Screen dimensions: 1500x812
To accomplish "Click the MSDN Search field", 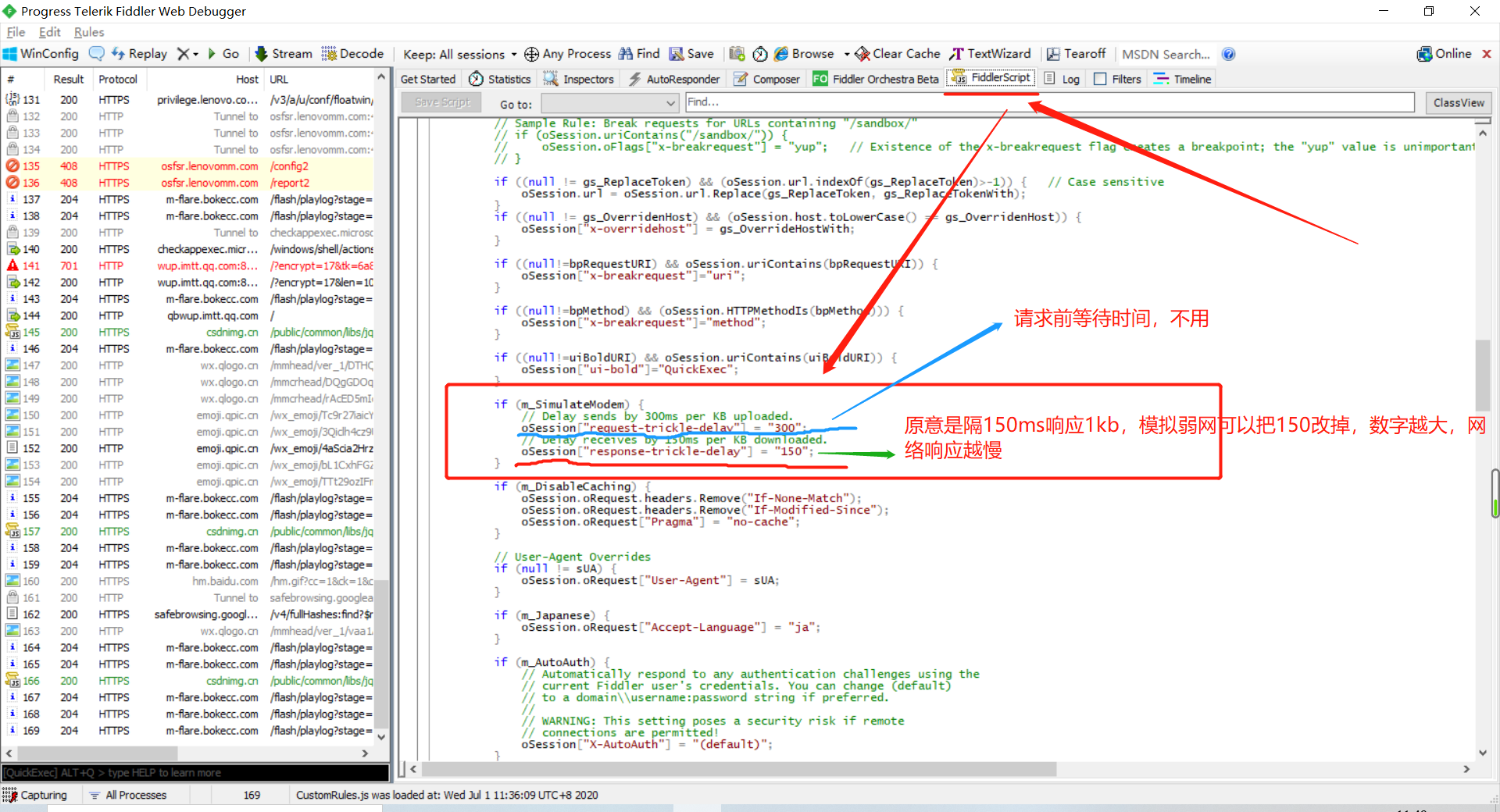I will [1166, 54].
